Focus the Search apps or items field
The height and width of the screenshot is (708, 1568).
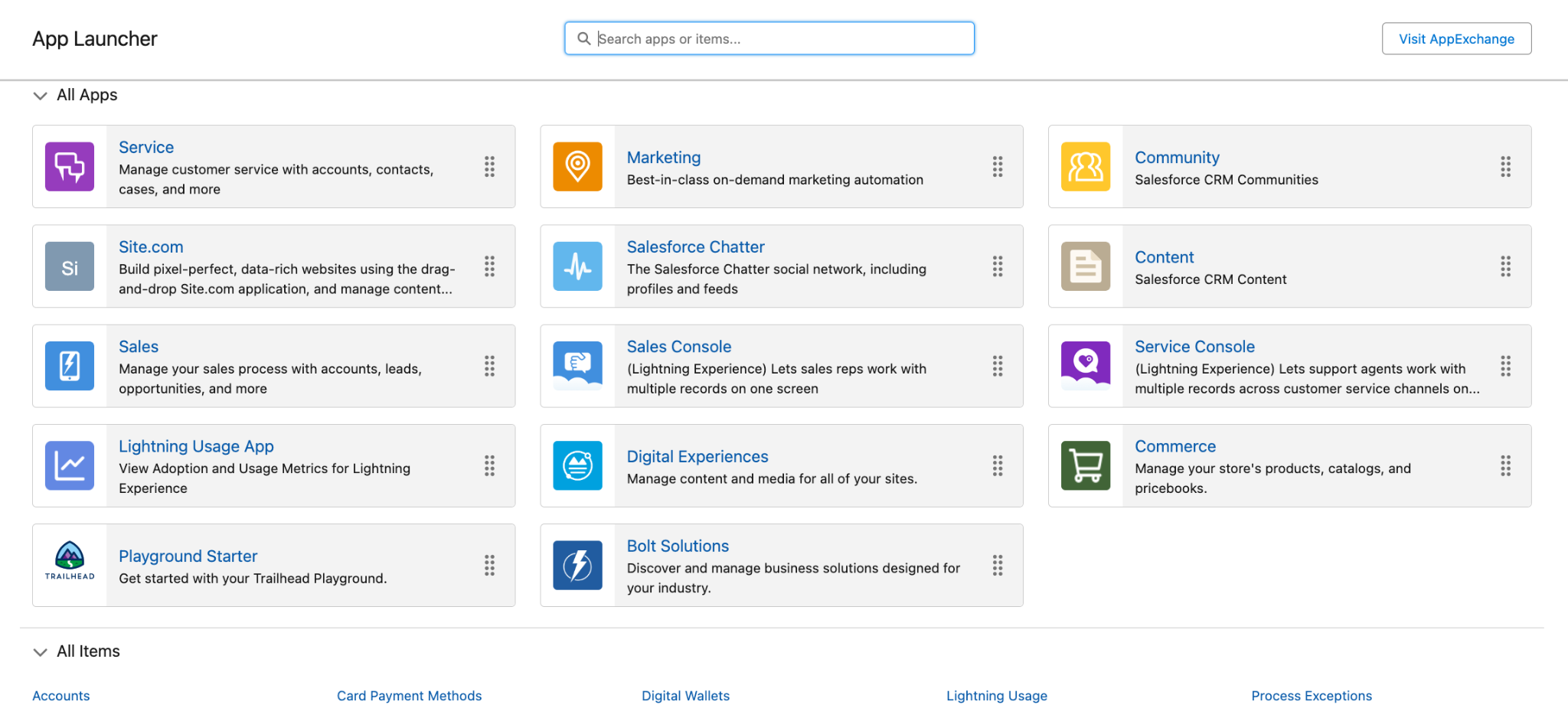tap(769, 38)
